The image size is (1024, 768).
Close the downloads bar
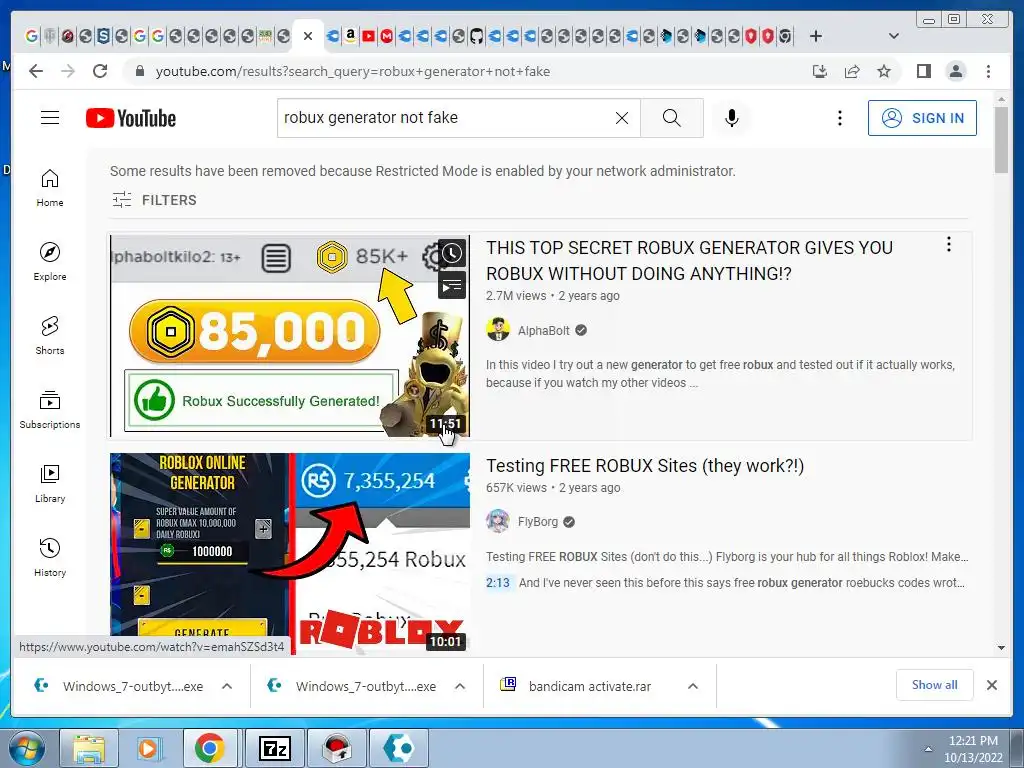992,685
